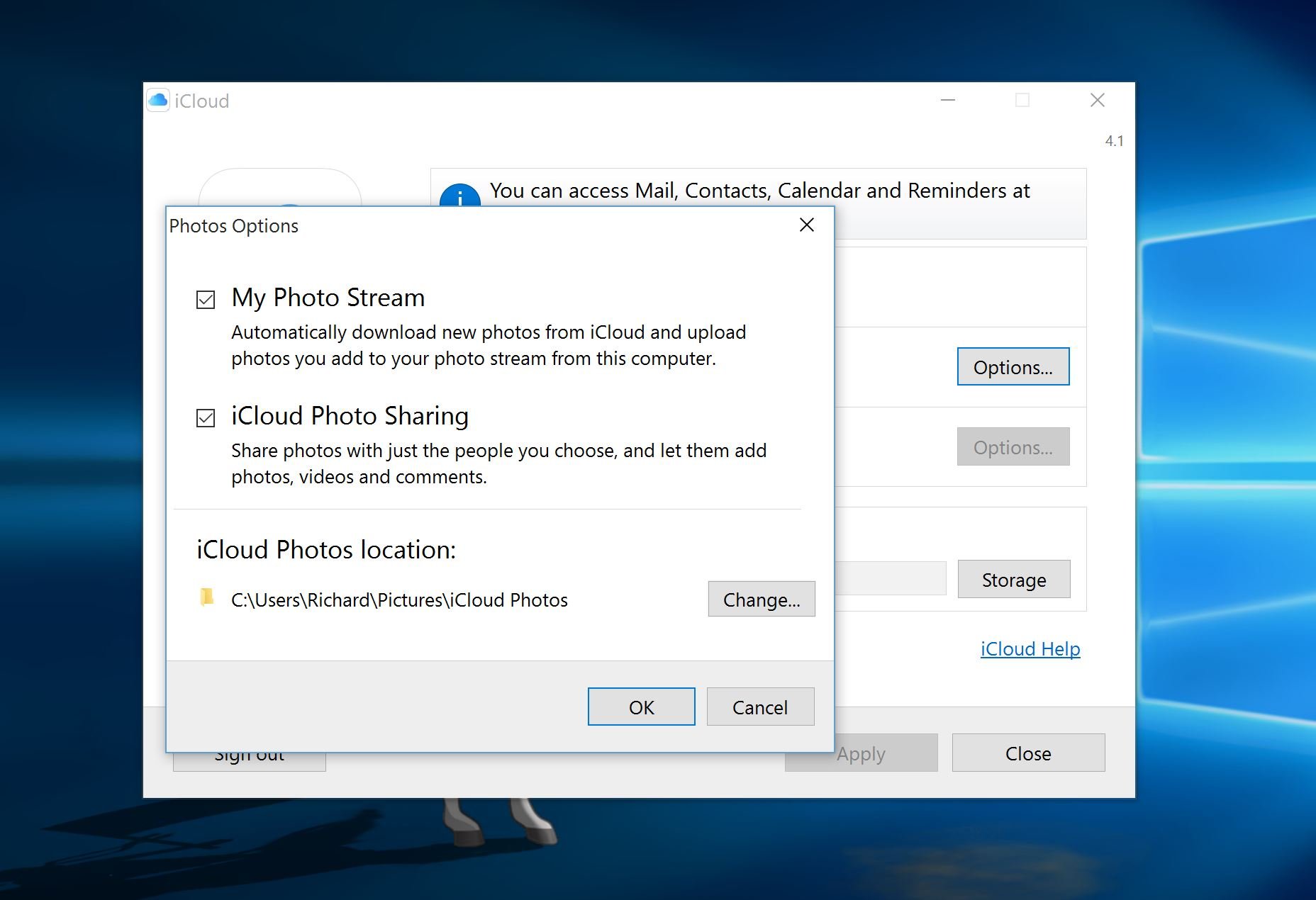Viewport: 1316px width, 900px height.
Task: Click the Sign out button behind the dialog
Action: 250,762
